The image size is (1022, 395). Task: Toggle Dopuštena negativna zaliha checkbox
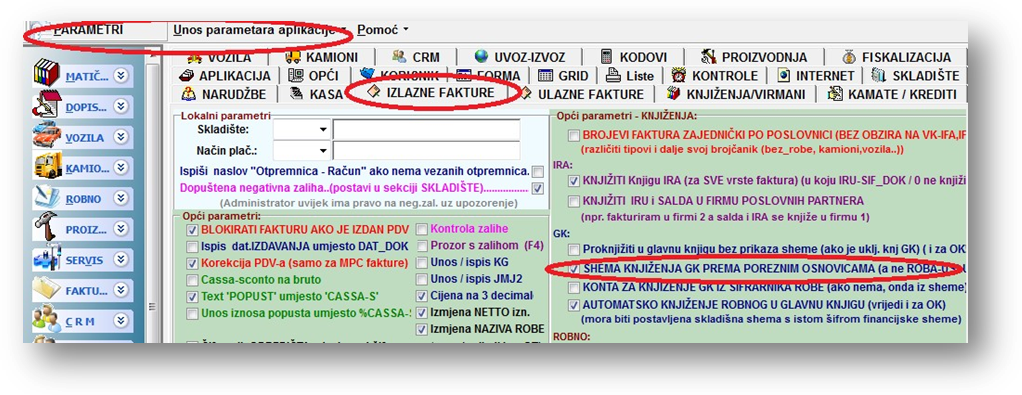click(538, 188)
